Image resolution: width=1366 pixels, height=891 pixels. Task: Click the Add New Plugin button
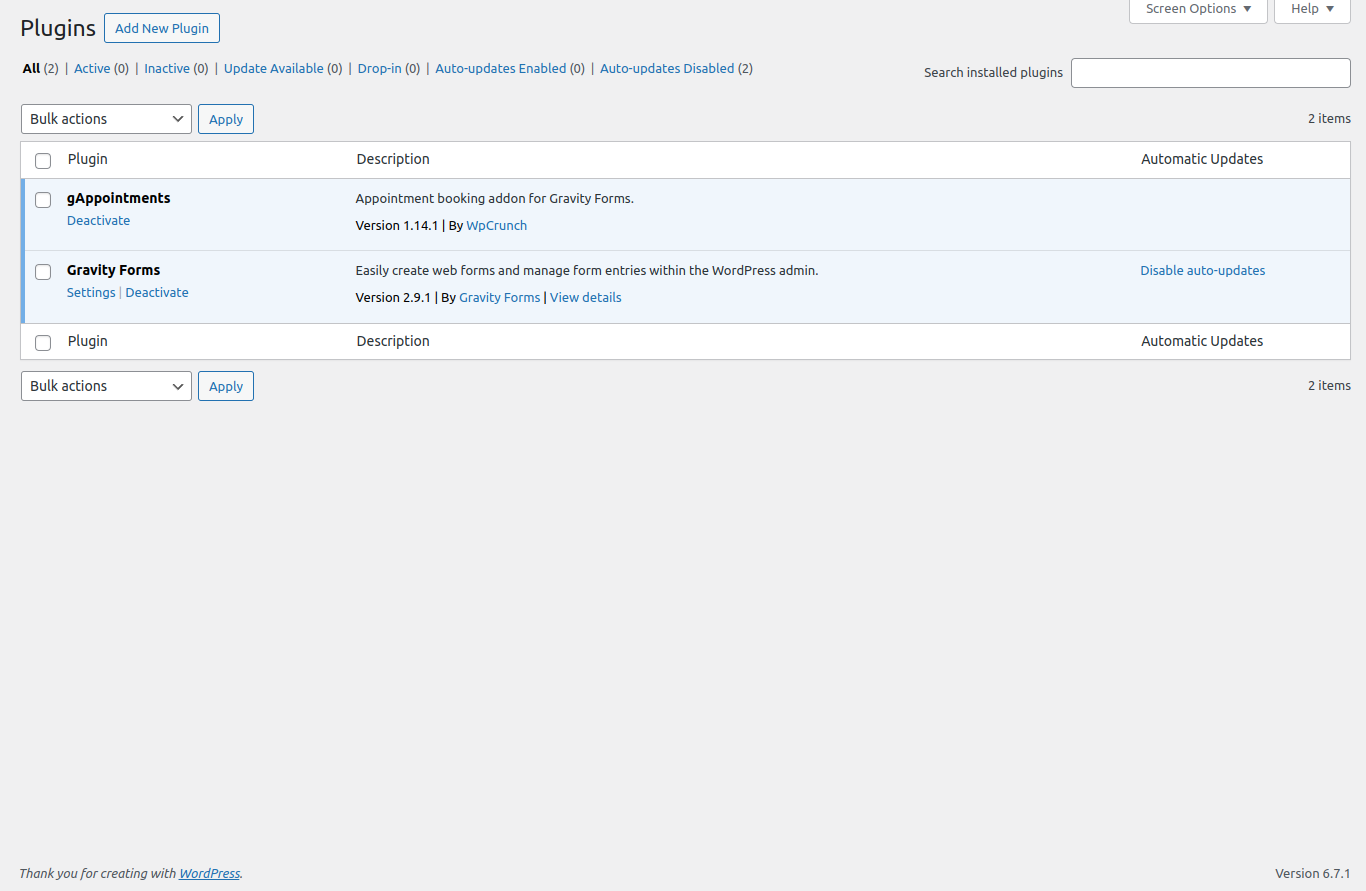pos(162,28)
